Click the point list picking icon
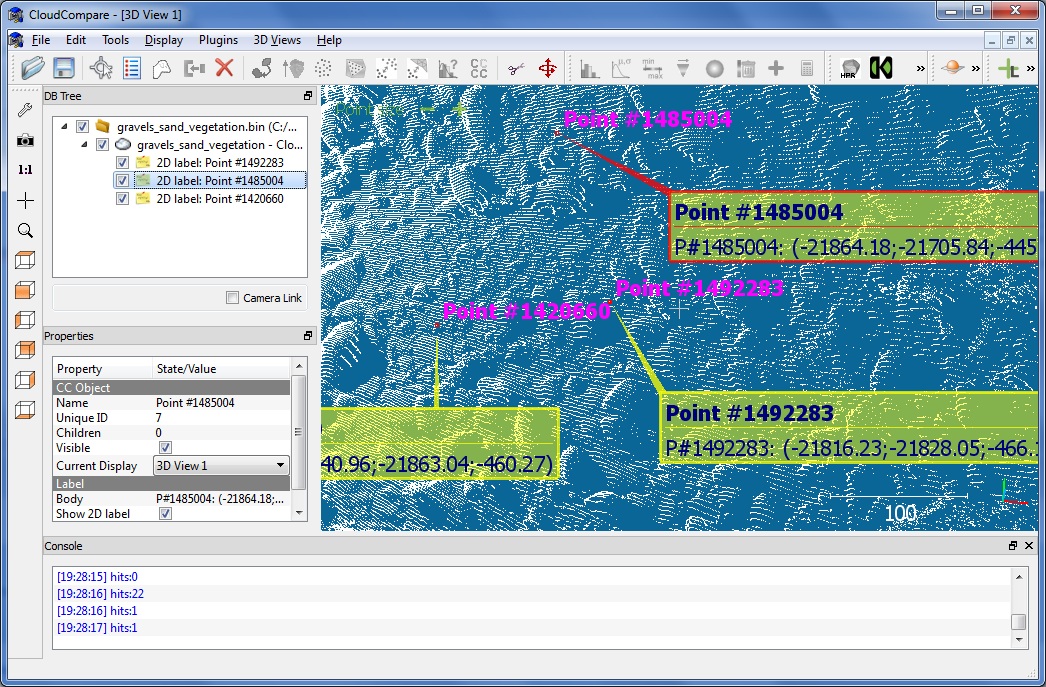Screen dimensions: 1046x687 click(131, 68)
